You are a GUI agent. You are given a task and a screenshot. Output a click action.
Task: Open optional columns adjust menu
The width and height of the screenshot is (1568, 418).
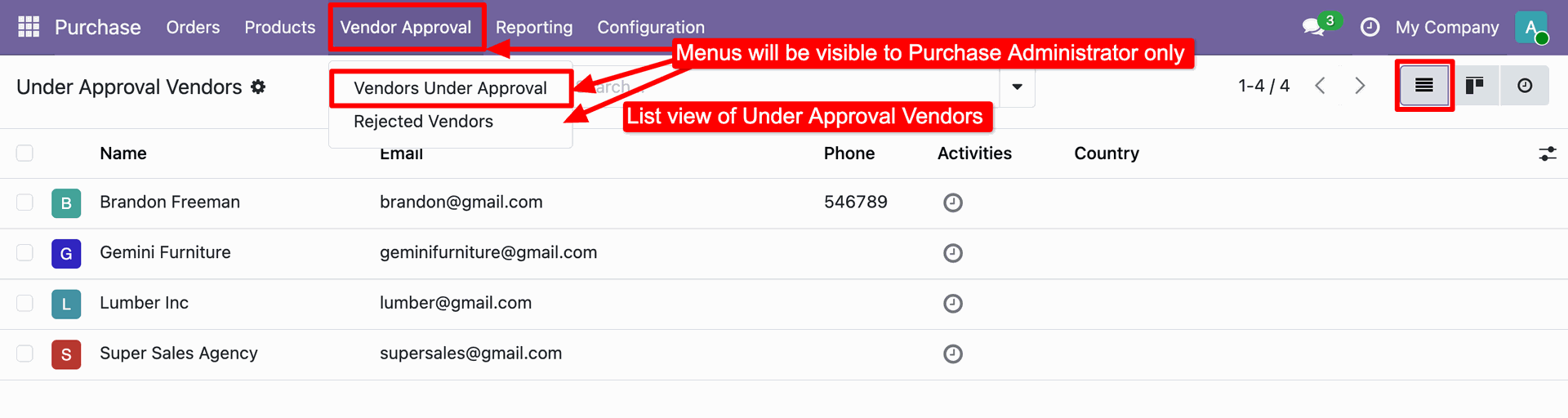click(1547, 153)
